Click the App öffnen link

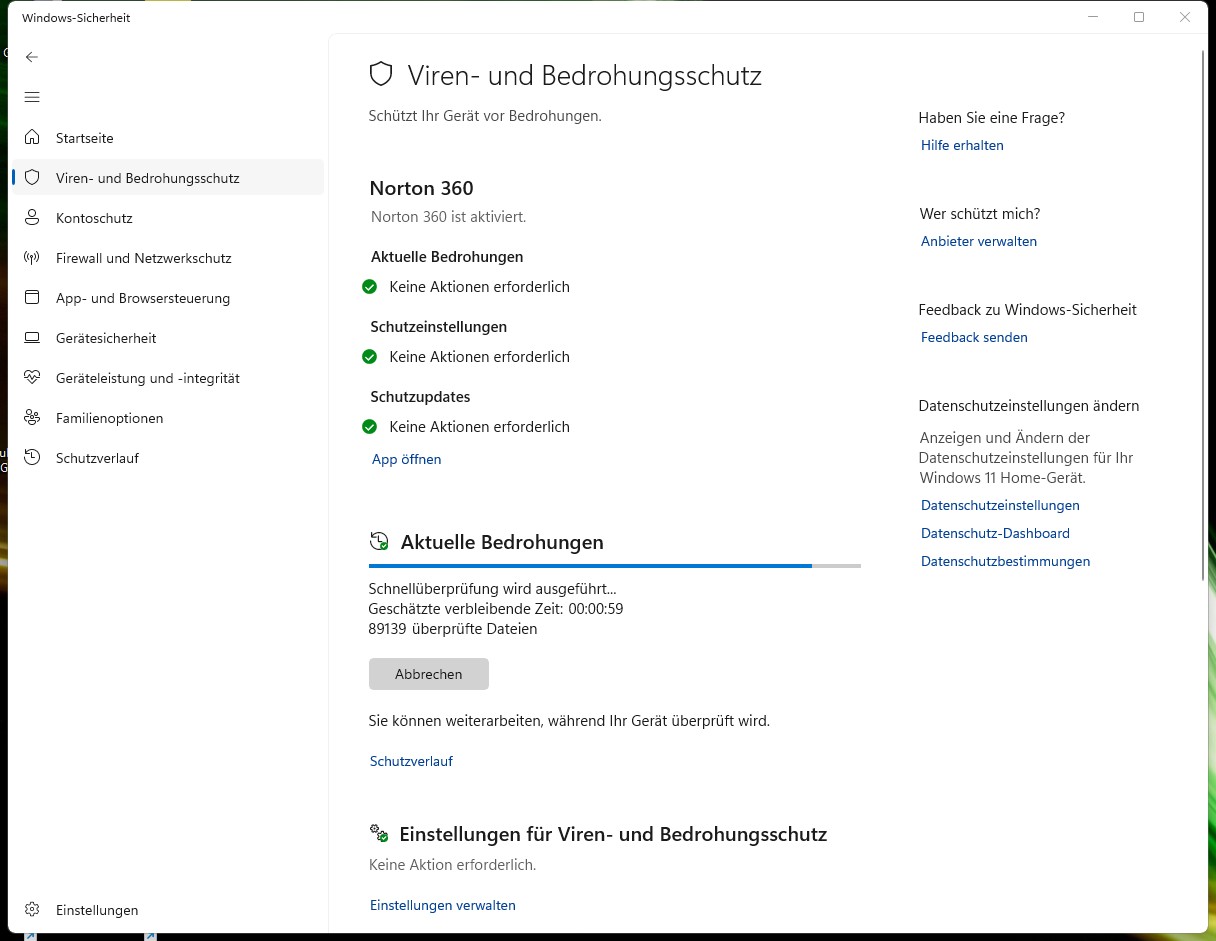[x=406, y=459]
